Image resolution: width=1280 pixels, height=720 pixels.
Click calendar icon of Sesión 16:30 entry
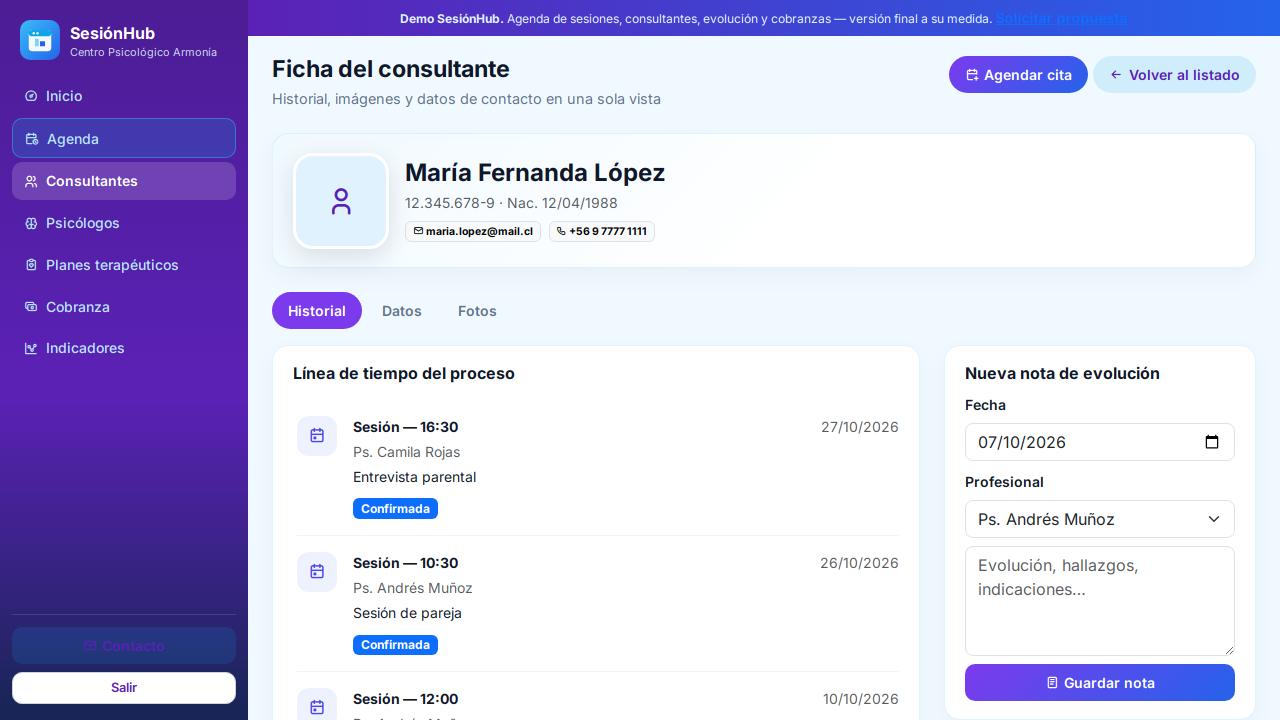coord(317,435)
